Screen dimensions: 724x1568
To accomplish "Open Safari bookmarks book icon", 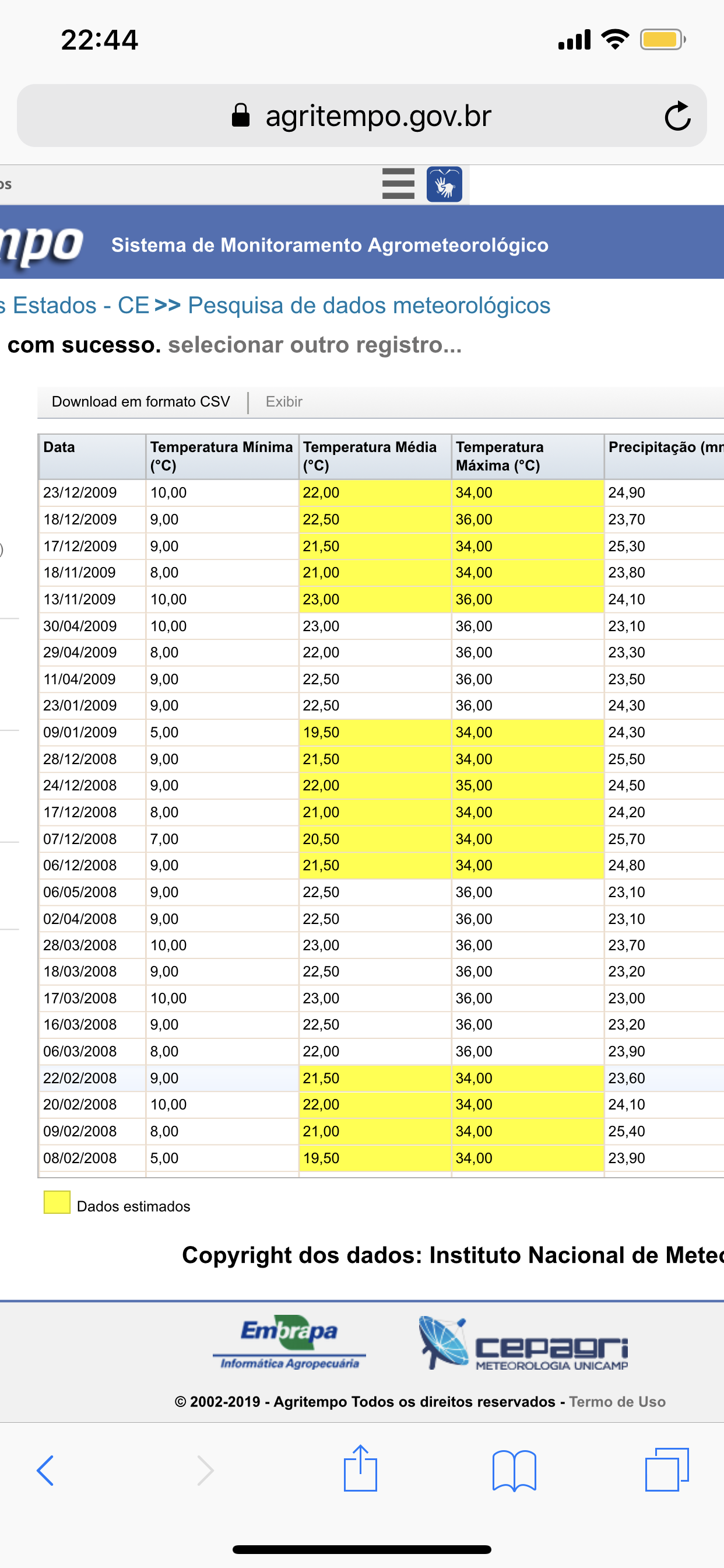I will click(514, 1471).
